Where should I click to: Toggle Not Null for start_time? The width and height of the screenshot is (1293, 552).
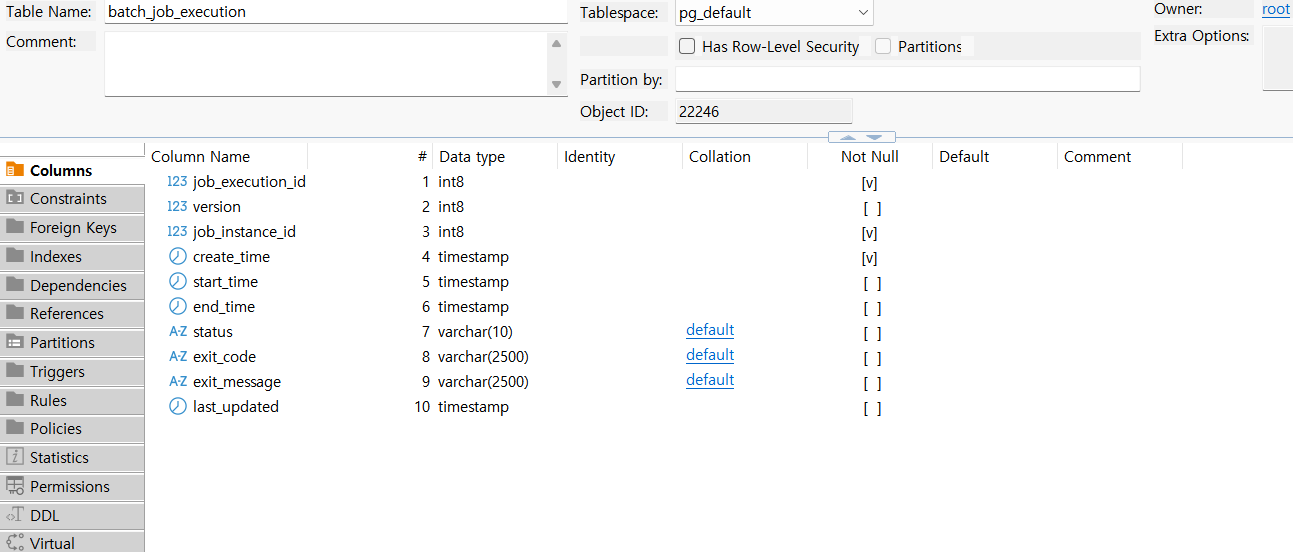point(872,283)
